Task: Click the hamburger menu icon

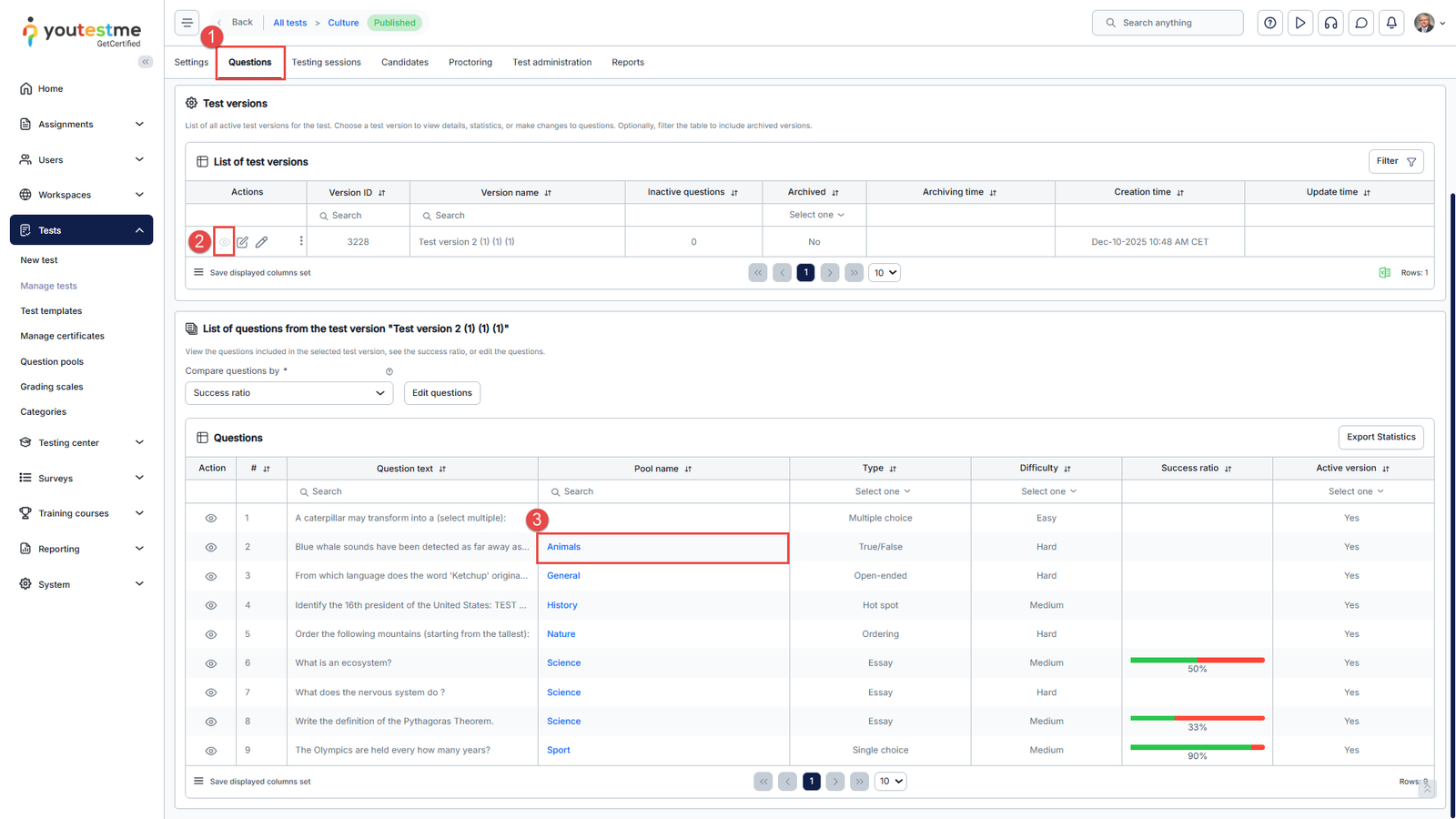Action: 187,23
